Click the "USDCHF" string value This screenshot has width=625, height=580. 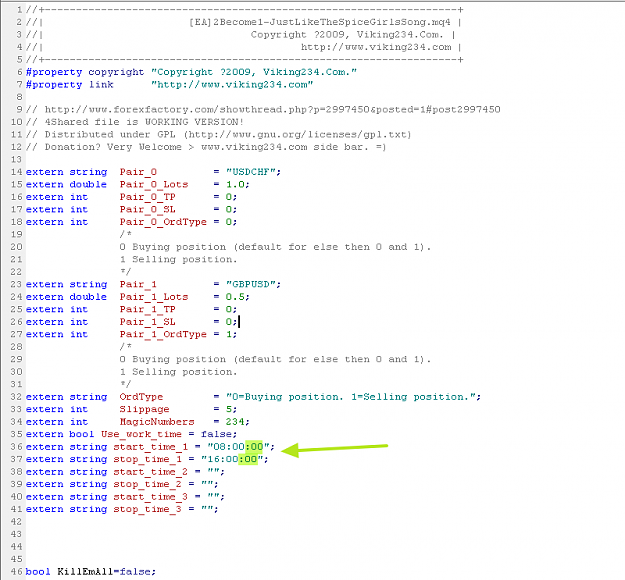[x=251, y=172]
